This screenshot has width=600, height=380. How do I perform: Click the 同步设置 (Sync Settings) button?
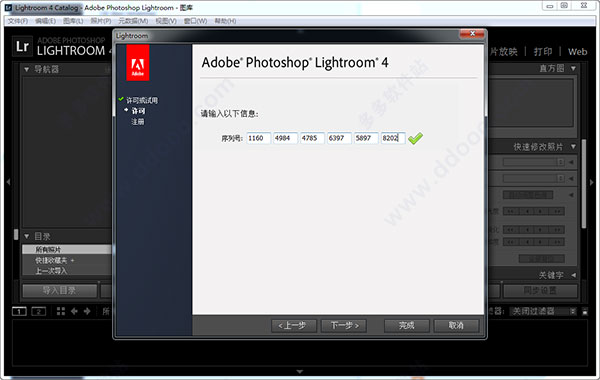click(x=540, y=290)
